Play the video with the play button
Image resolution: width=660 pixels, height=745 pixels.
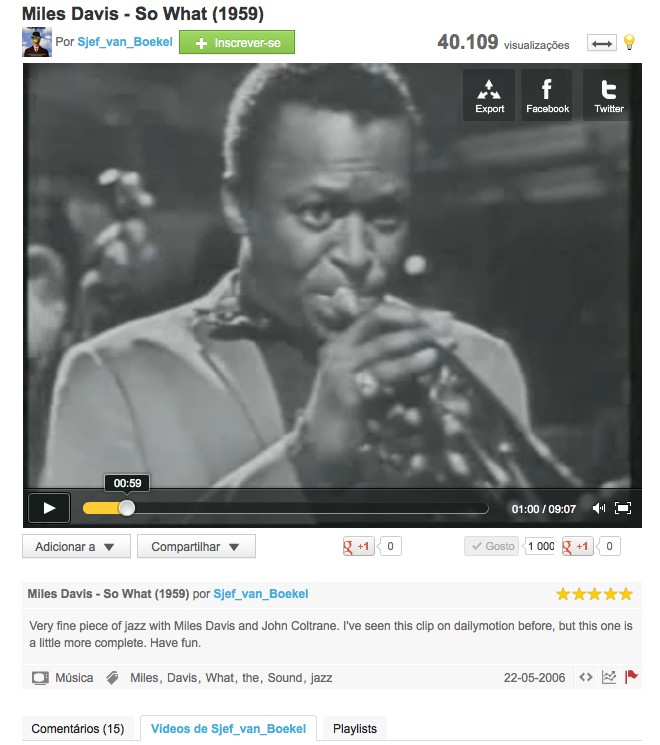[49, 508]
